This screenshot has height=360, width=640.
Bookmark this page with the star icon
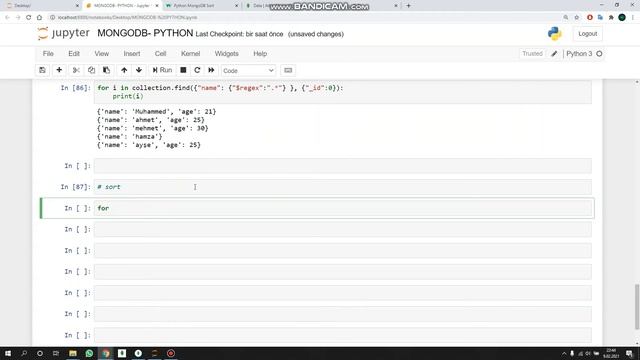click(577, 18)
